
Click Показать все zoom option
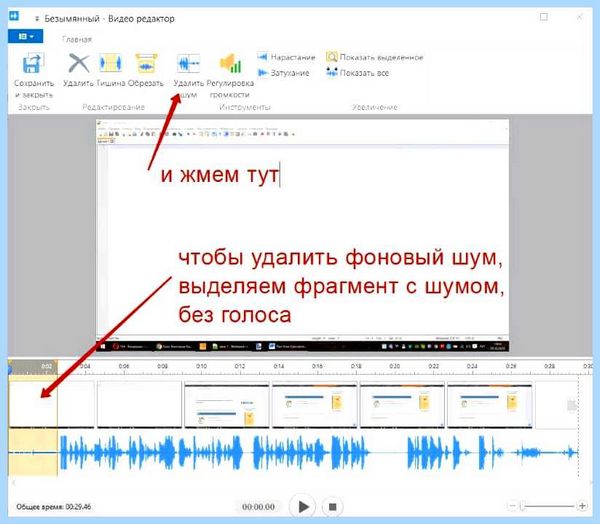pos(357,73)
